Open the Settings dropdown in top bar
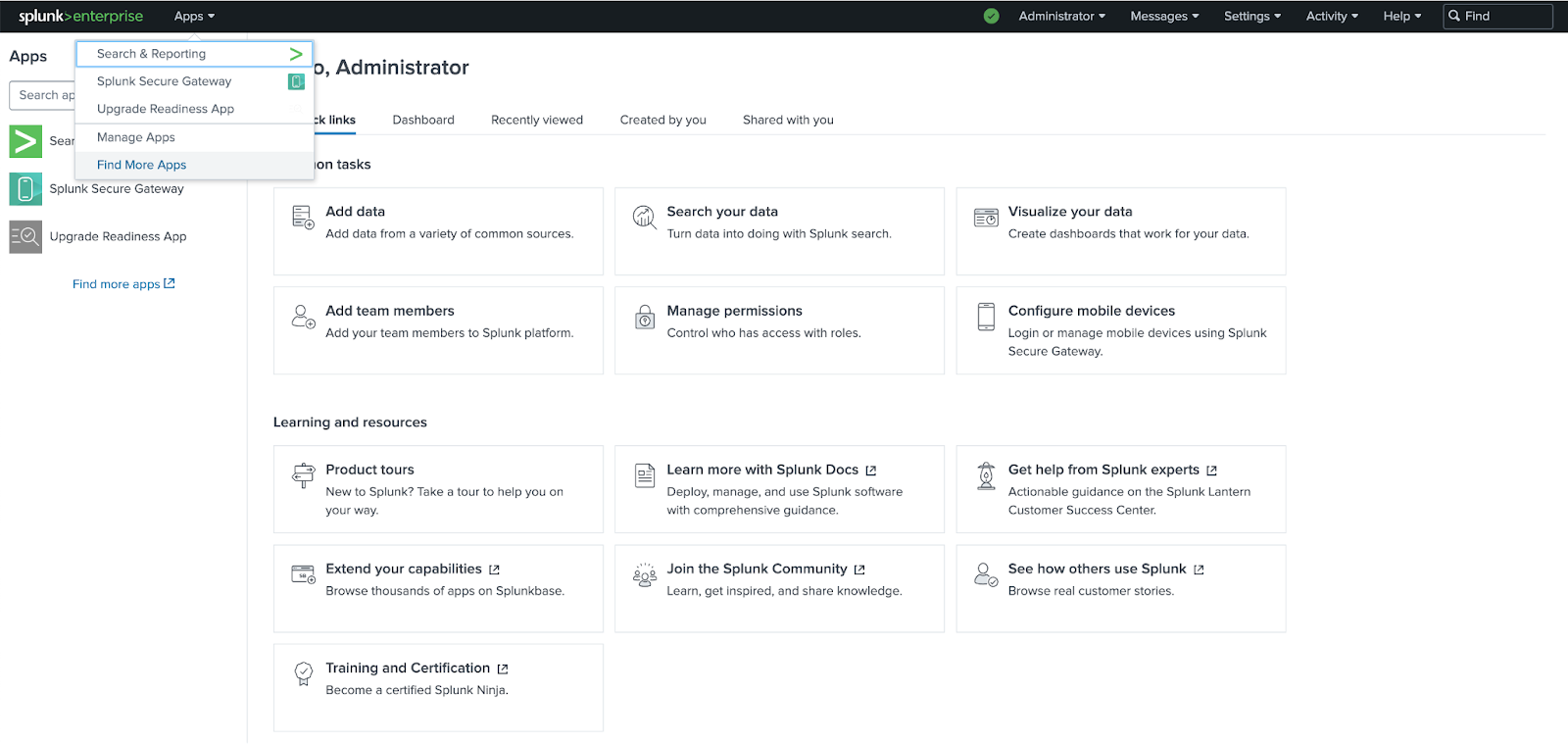Viewport: 1568px width, 744px height. (x=1251, y=17)
